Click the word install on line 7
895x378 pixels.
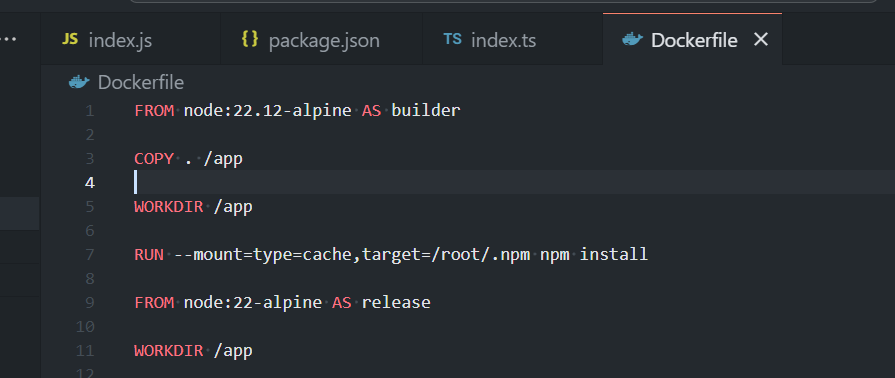click(x=614, y=255)
